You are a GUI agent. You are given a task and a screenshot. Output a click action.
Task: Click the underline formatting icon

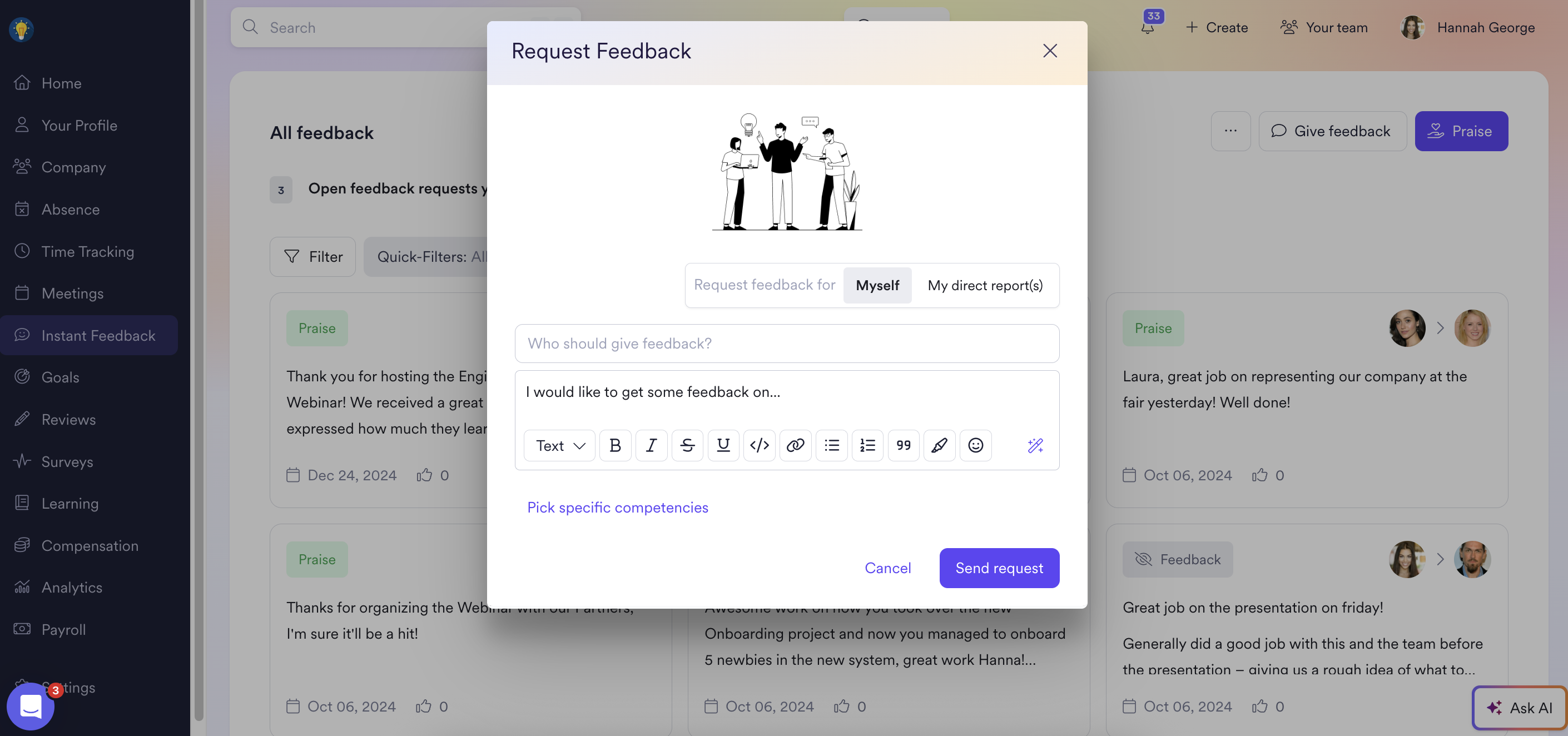point(723,446)
